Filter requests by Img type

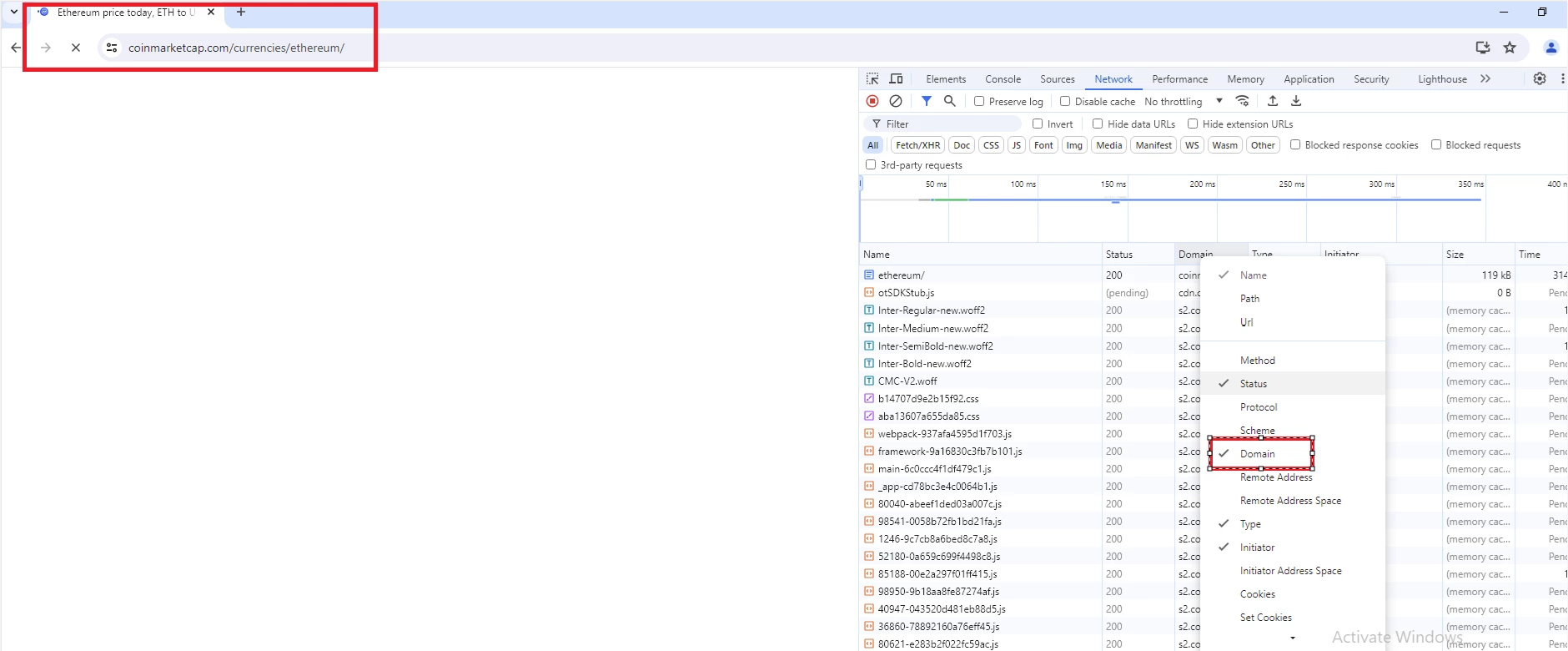coord(1074,144)
